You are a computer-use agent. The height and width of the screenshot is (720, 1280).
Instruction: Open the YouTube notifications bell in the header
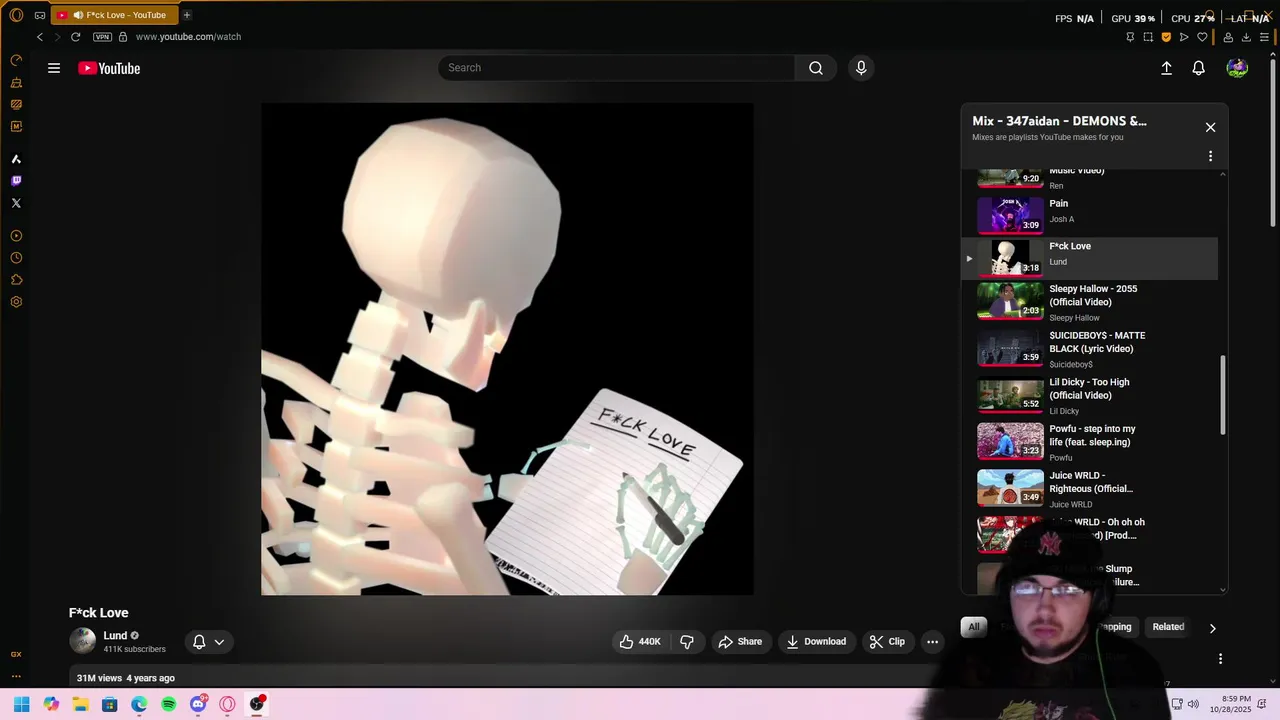(1198, 68)
